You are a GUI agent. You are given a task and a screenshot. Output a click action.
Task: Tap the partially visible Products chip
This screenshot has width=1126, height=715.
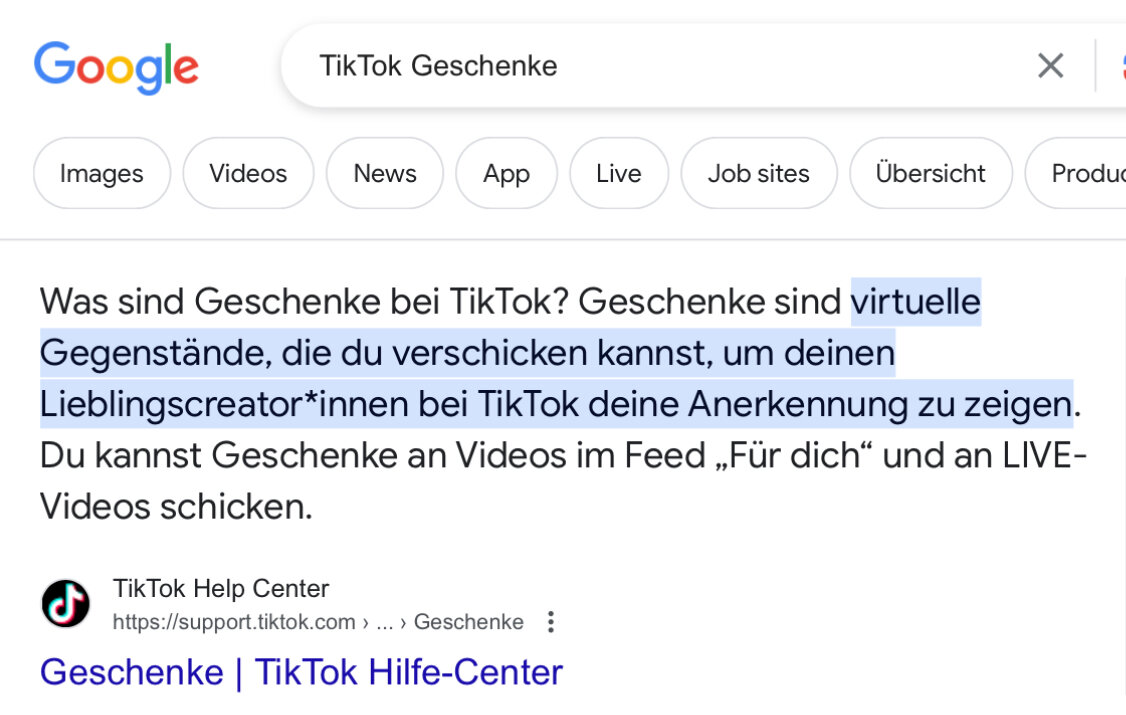coord(1085,173)
